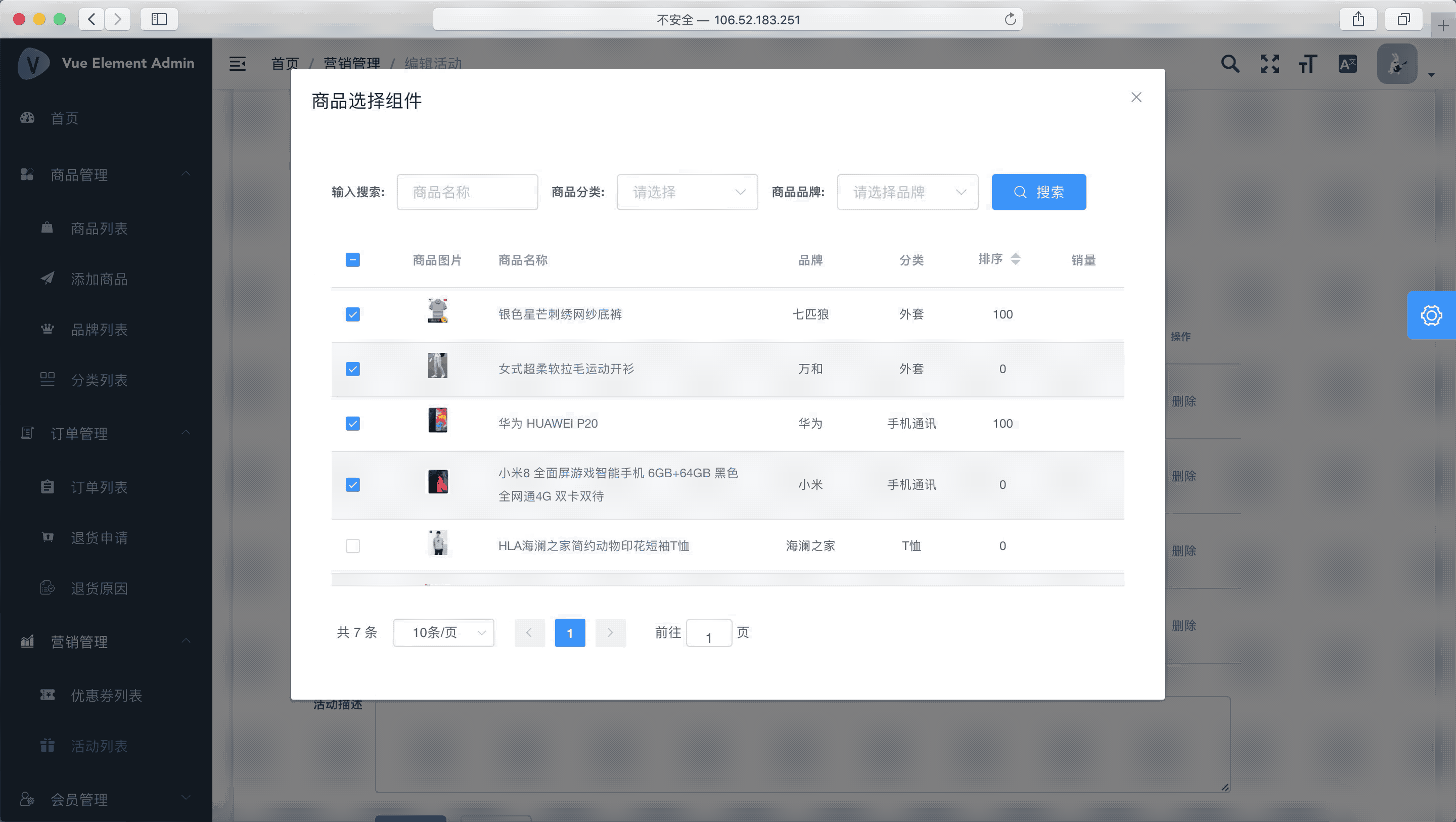
Task: Click the header search magnifier icon
Action: point(1230,63)
